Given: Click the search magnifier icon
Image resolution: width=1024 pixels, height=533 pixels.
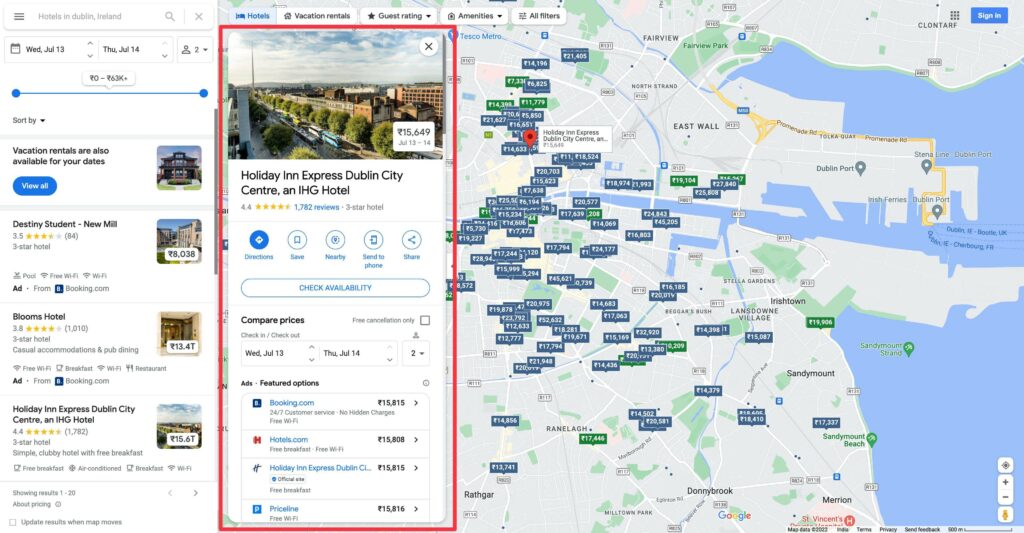Looking at the screenshot, I should (x=170, y=17).
